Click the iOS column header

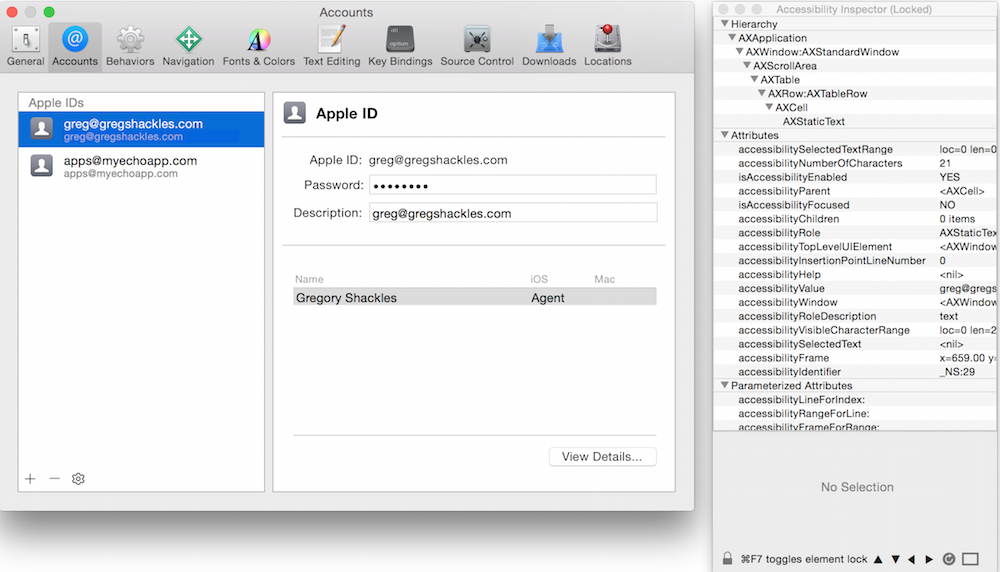tap(539, 279)
